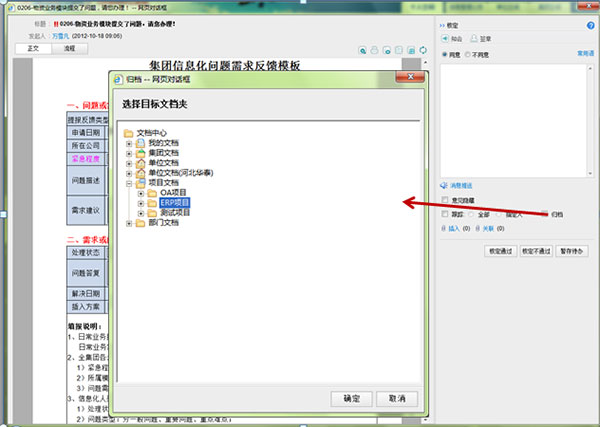Viewport: 600px width, 427px height.
Task: Click the 集团文档 folder icon
Action: click(x=140, y=153)
